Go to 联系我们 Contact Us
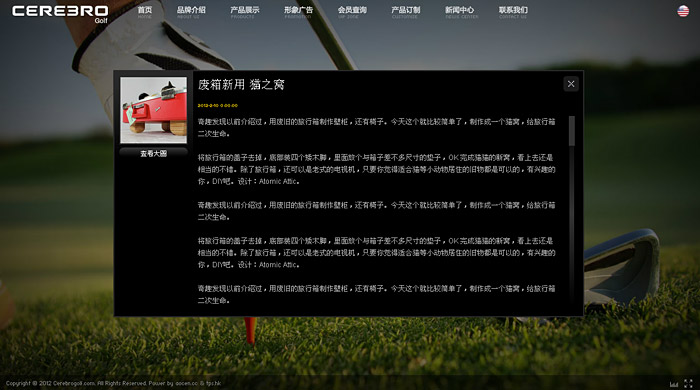The width and height of the screenshot is (700, 390). click(513, 12)
